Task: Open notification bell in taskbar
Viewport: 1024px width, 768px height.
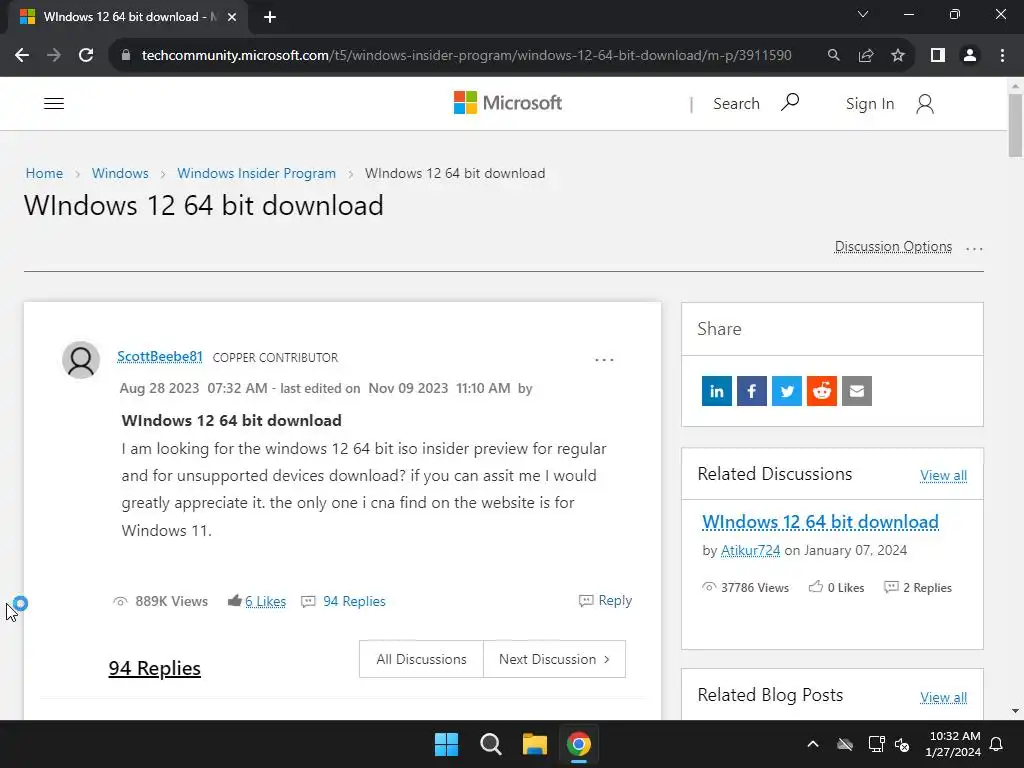Action: (x=997, y=744)
